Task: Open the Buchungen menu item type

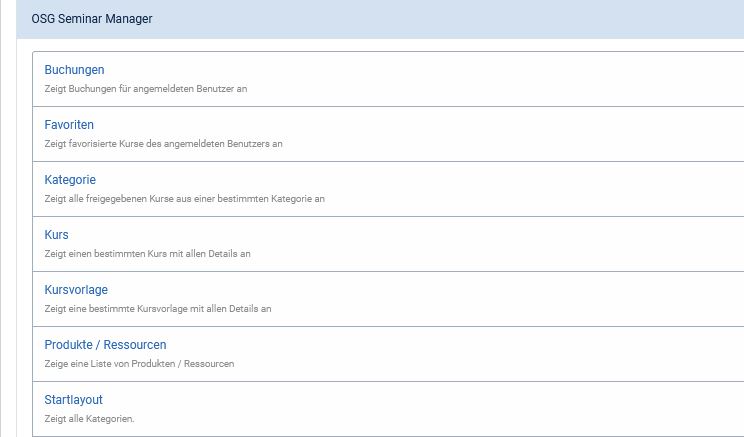Action: (x=74, y=70)
